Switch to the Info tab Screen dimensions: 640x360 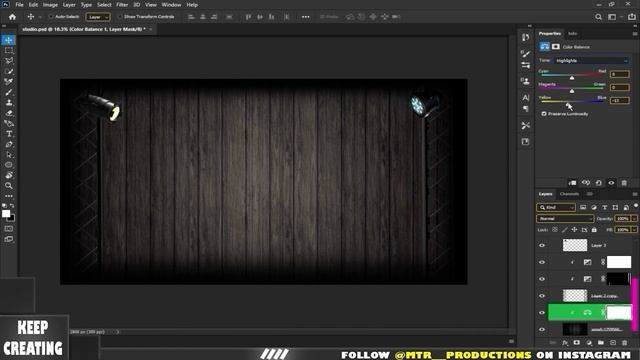click(x=573, y=33)
